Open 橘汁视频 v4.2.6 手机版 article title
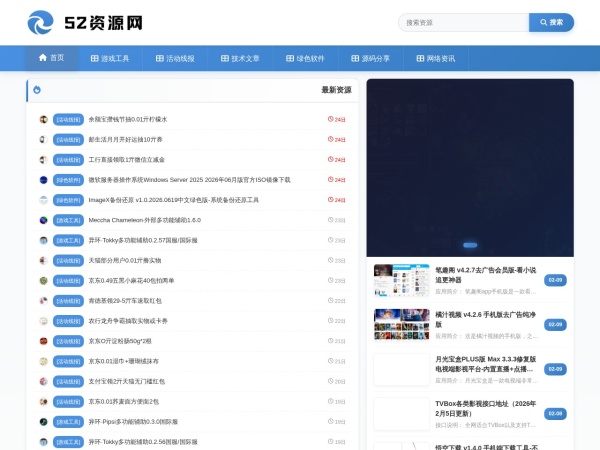The image size is (600, 450). pos(486,320)
